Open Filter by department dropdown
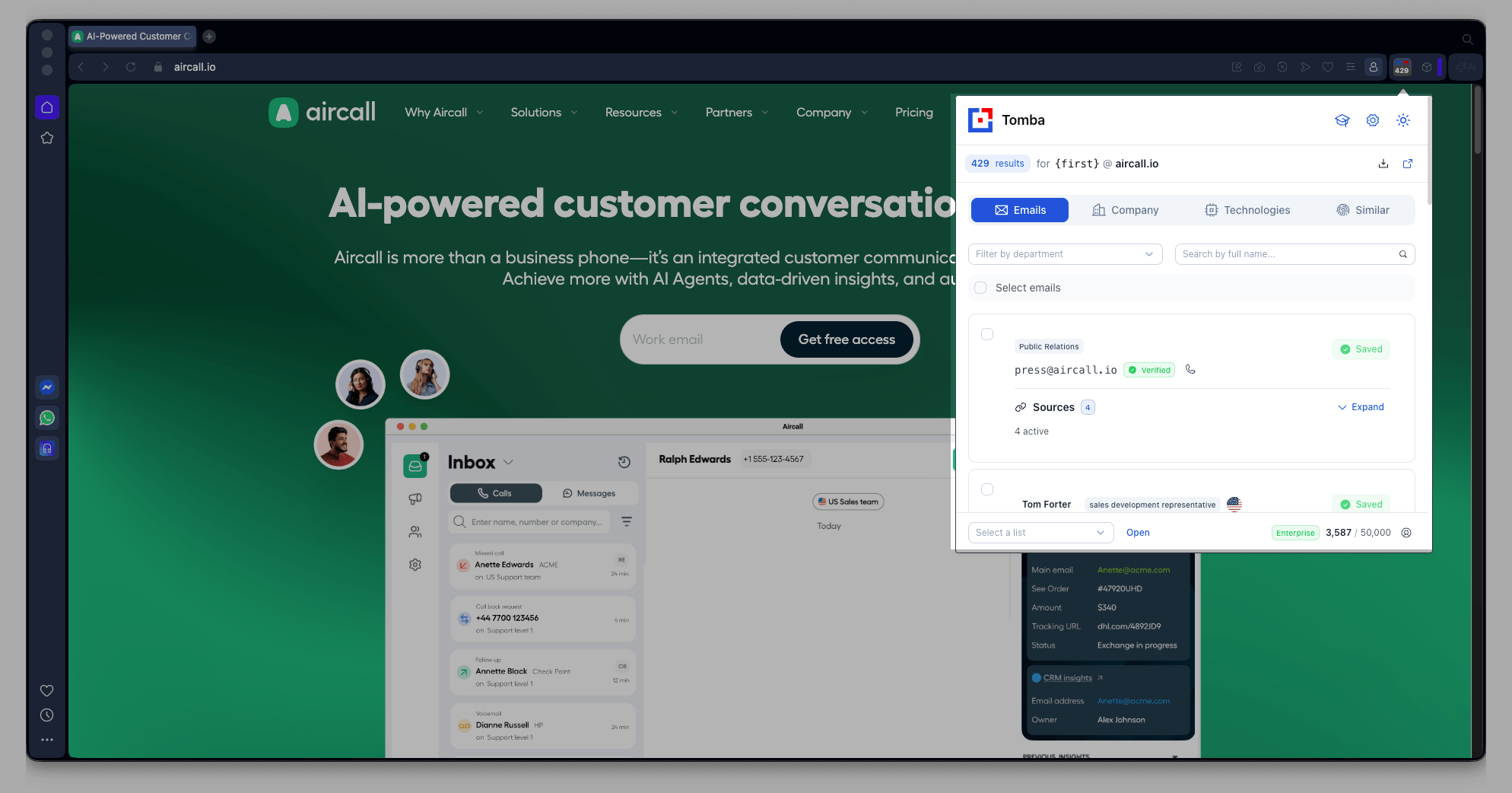Screen dimensions: 1512x793 [1064, 254]
